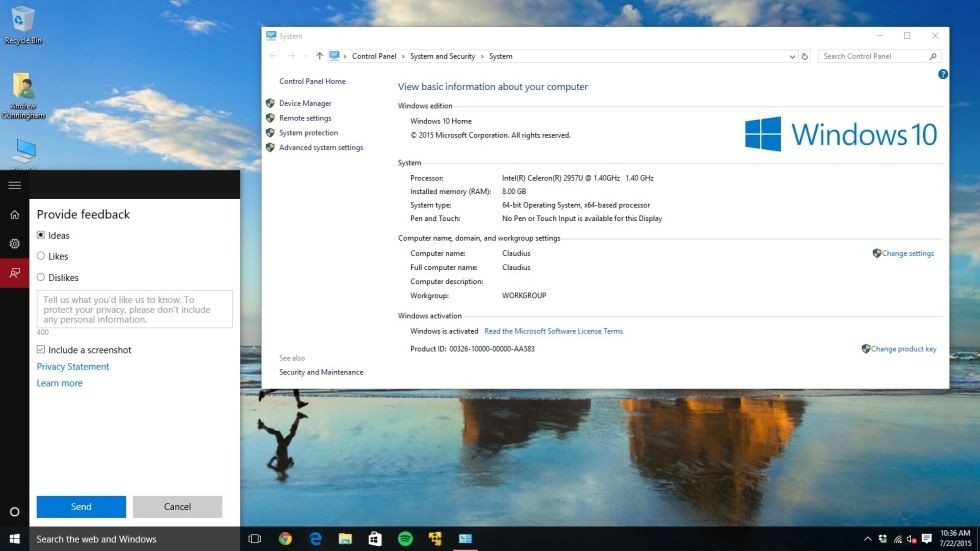Click Learn more in feedback panel
The image size is (980, 551).
59,383
